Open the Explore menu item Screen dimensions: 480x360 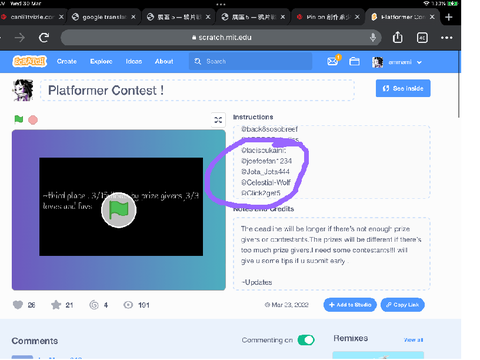point(101,61)
